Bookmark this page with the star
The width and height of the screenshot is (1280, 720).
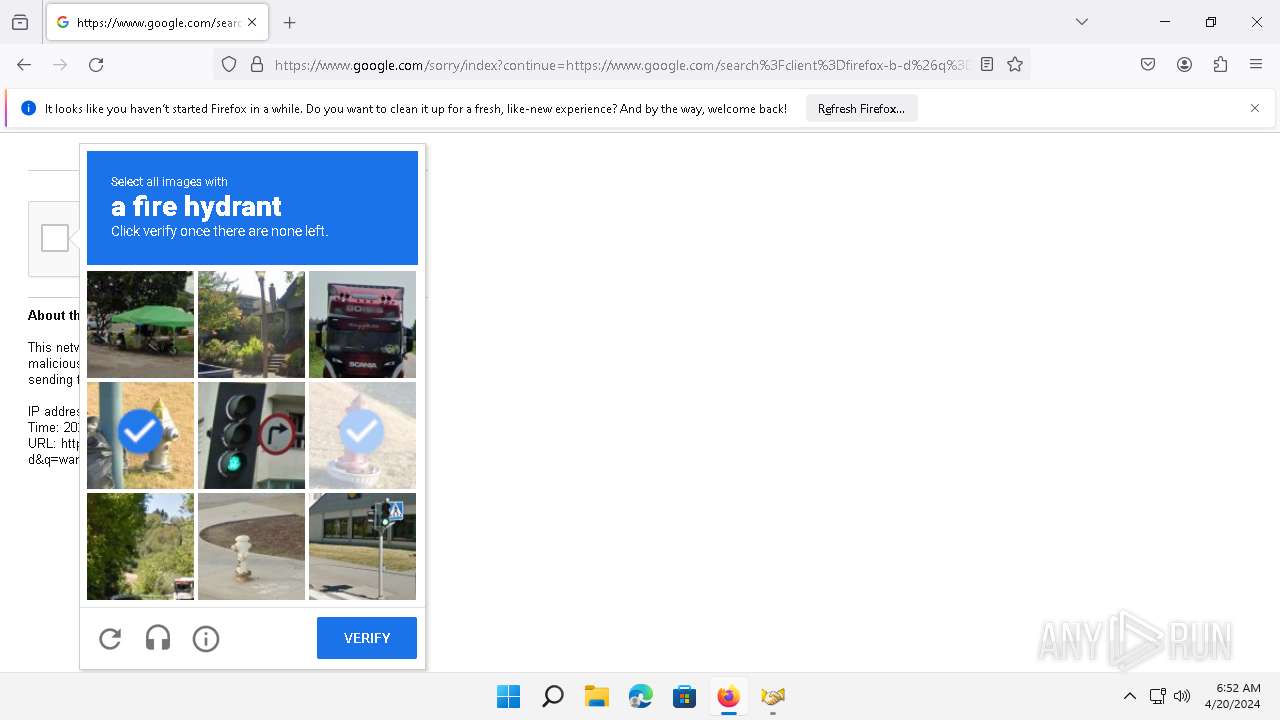tap(1015, 64)
